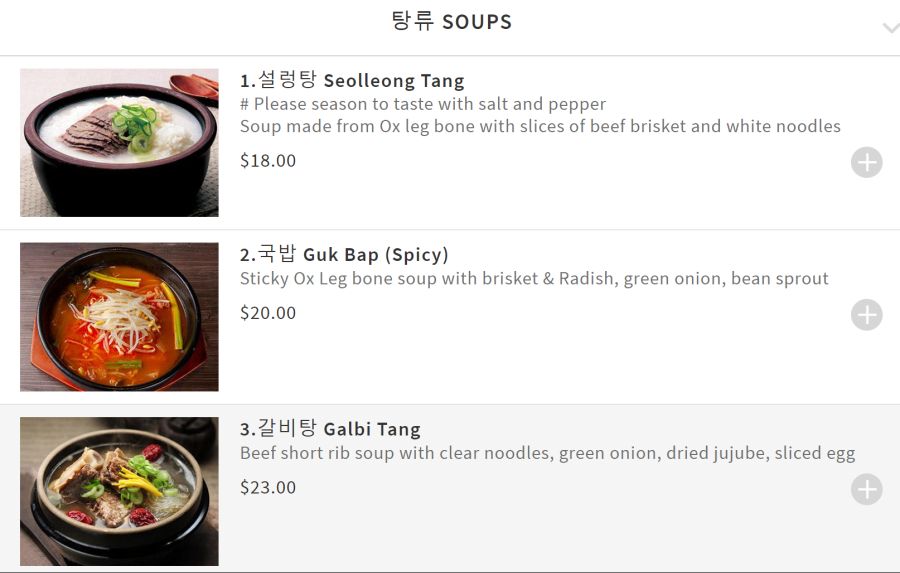Click the $18.00 price
Screen dimensions: 900x573
tap(268, 160)
